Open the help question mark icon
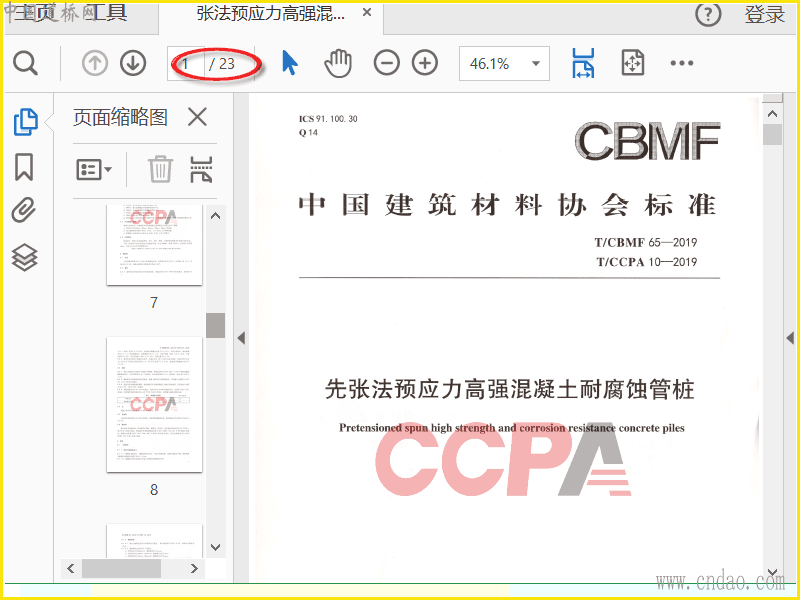Viewport: 800px width, 600px height. click(x=708, y=15)
